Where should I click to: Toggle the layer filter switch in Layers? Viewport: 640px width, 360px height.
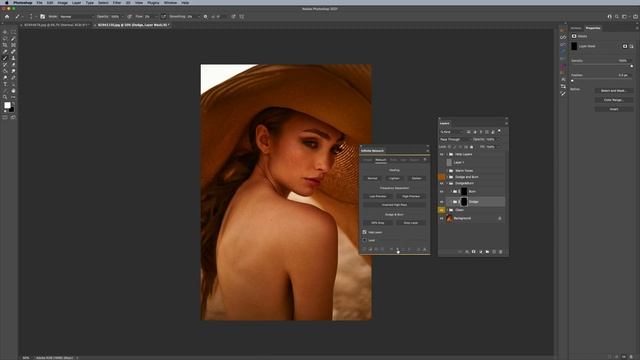click(x=499, y=131)
